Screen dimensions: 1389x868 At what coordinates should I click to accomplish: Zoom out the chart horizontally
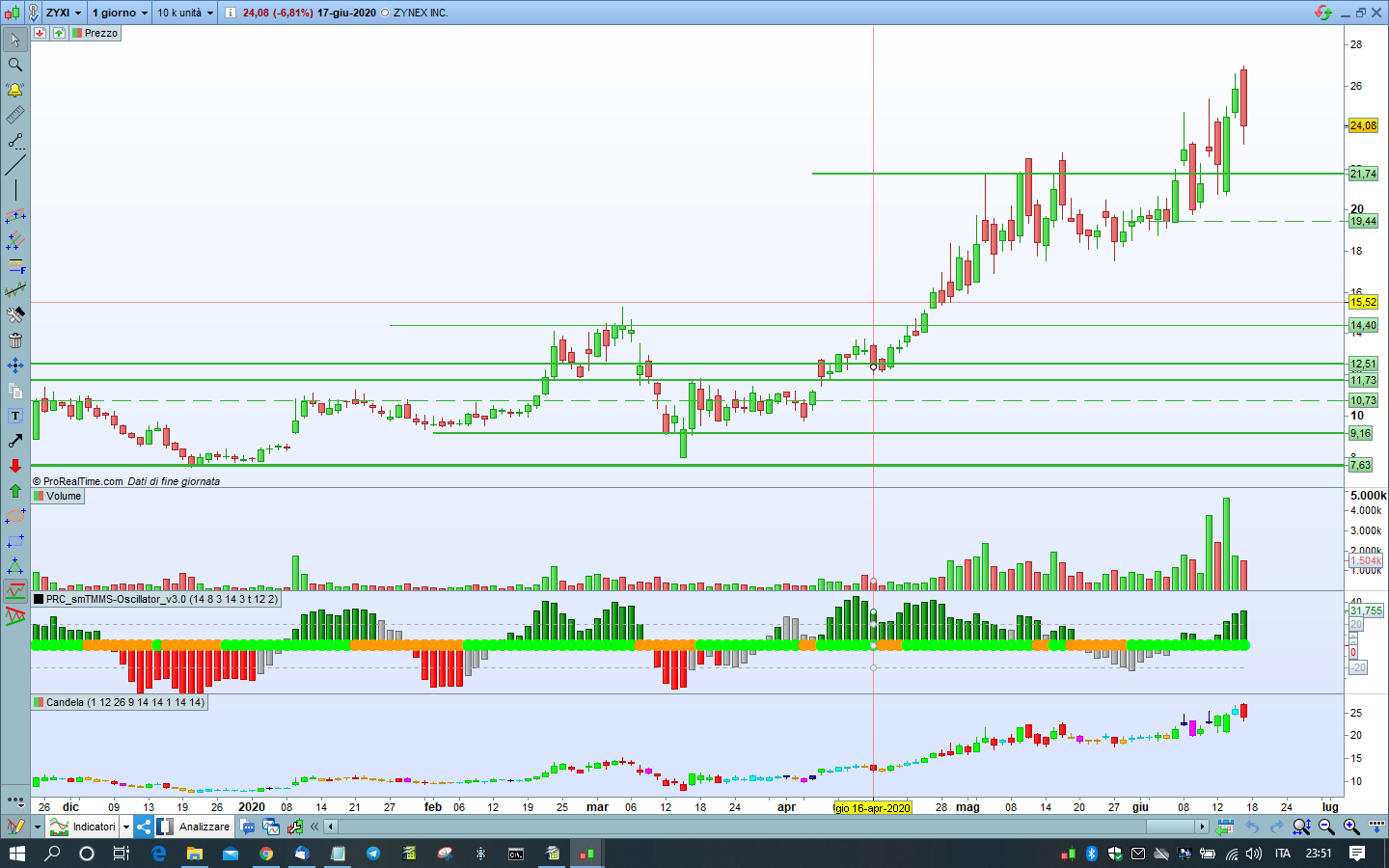coord(1326,827)
